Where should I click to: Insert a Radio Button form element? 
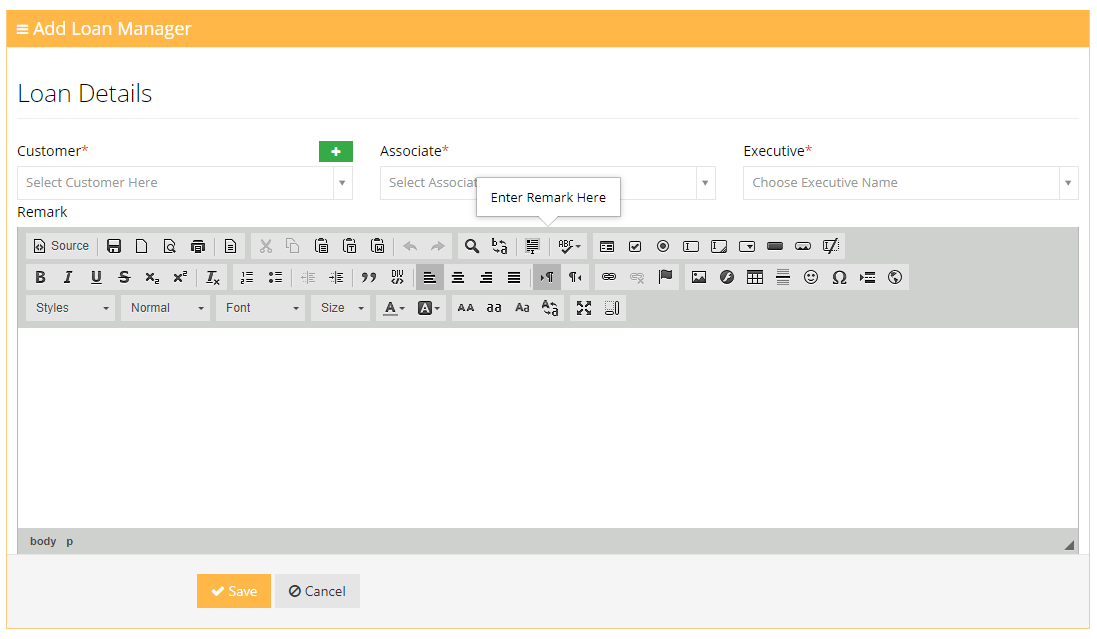pyautogui.click(x=663, y=246)
